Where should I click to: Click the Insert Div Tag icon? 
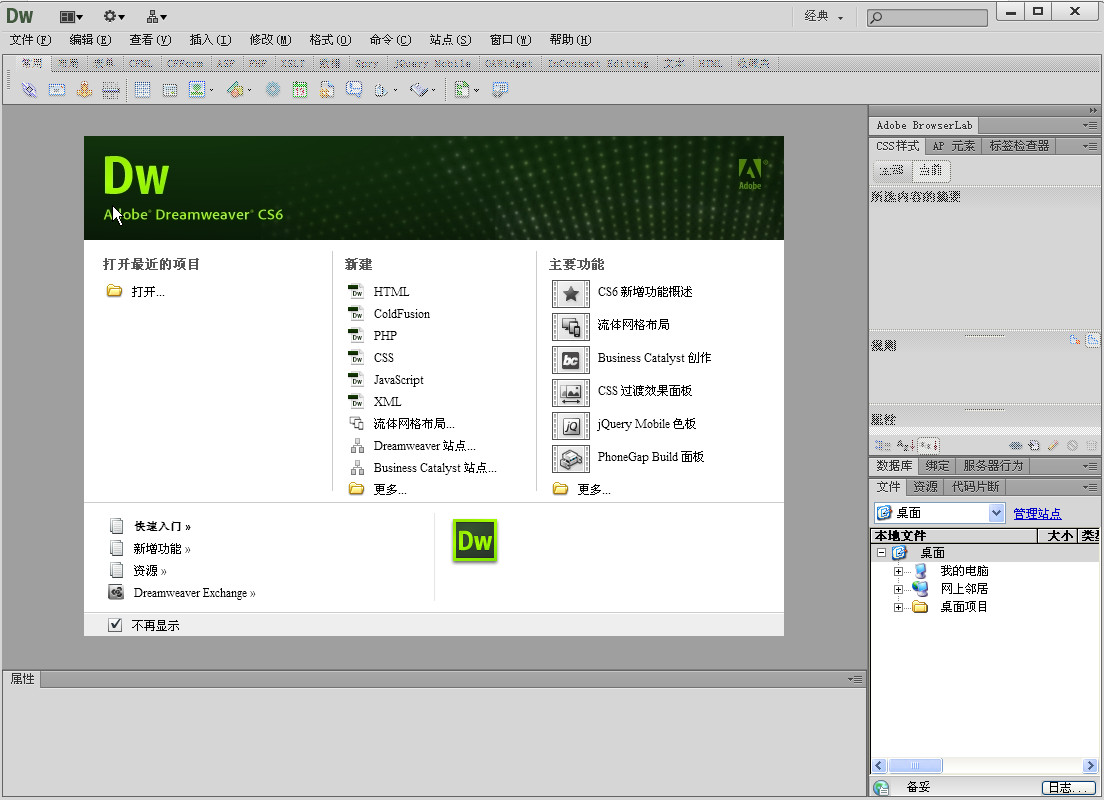[x=170, y=89]
